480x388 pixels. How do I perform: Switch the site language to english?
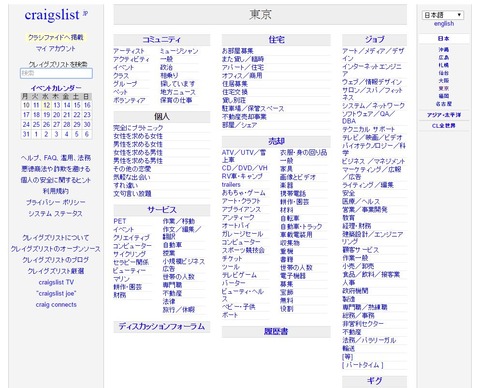coord(444,24)
